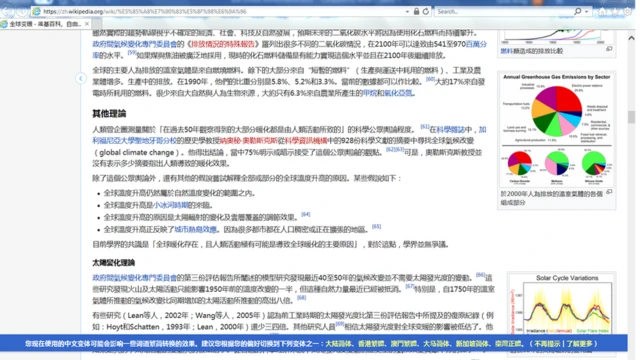Viewport: 640px width, 360px height.
Task: Open the 燃料 link in the chart caption
Action: click(x=507, y=51)
